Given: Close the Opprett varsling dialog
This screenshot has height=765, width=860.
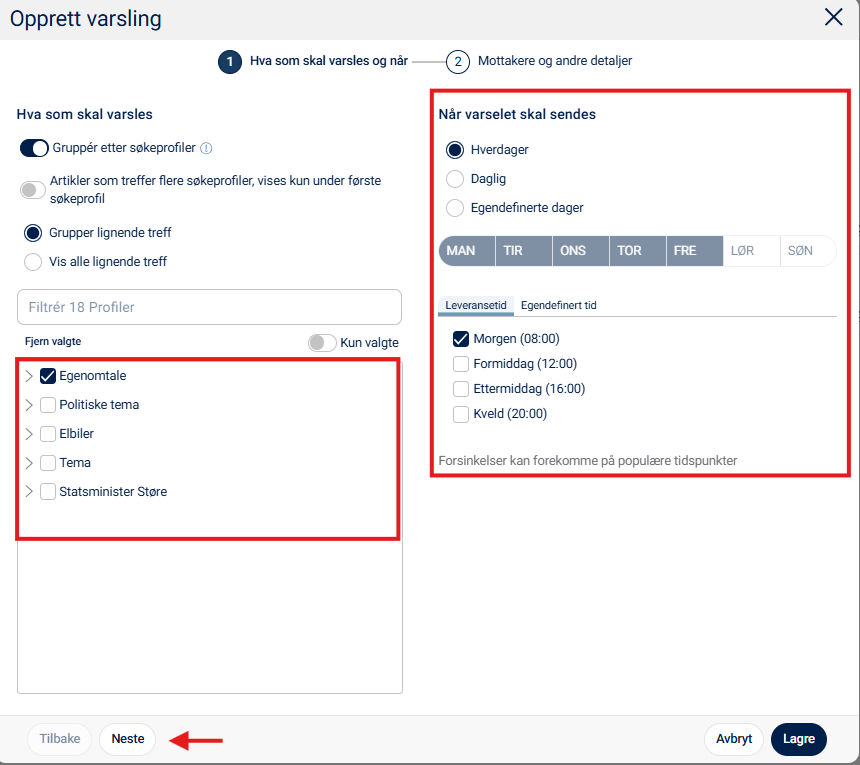Looking at the screenshot, I should [833, 17].
